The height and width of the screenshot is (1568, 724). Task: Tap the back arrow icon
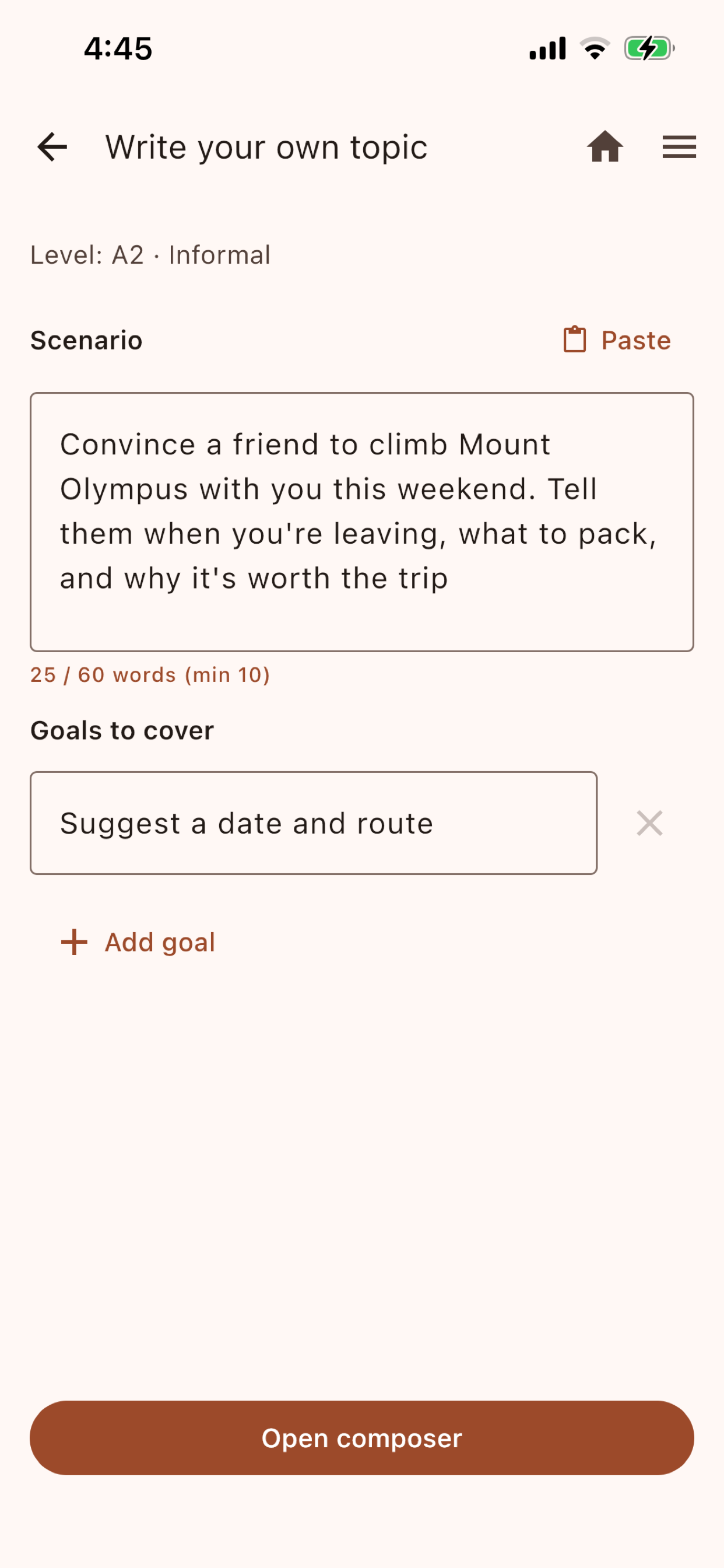coord(52,148)
